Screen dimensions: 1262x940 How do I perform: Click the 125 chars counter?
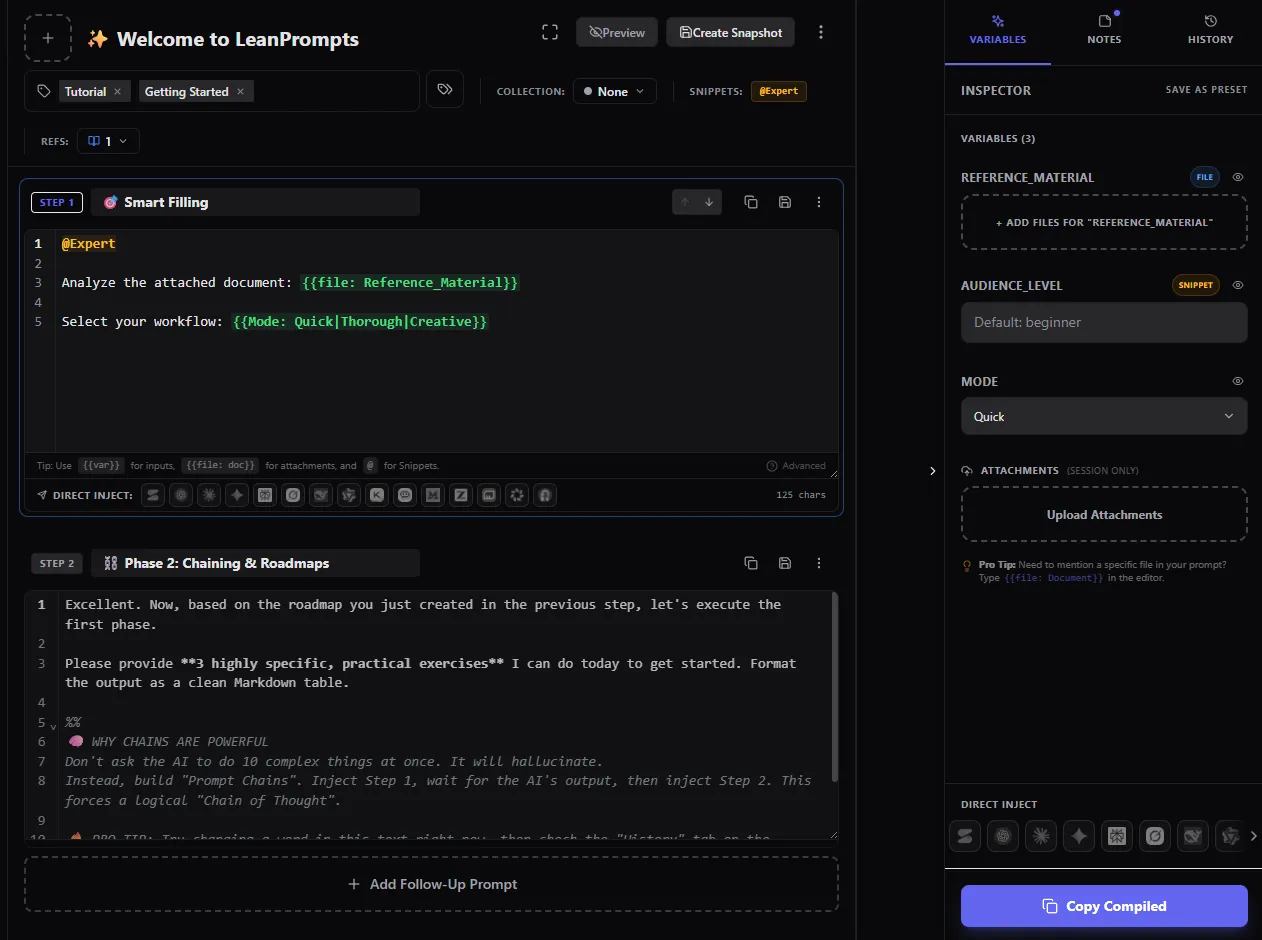point(801,495)
